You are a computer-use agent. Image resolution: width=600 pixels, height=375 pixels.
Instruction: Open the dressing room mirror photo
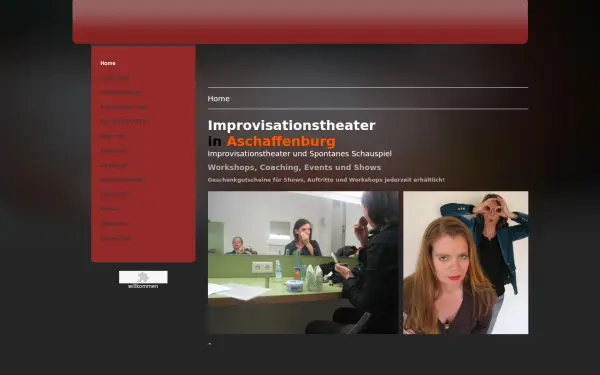point(303,262)
